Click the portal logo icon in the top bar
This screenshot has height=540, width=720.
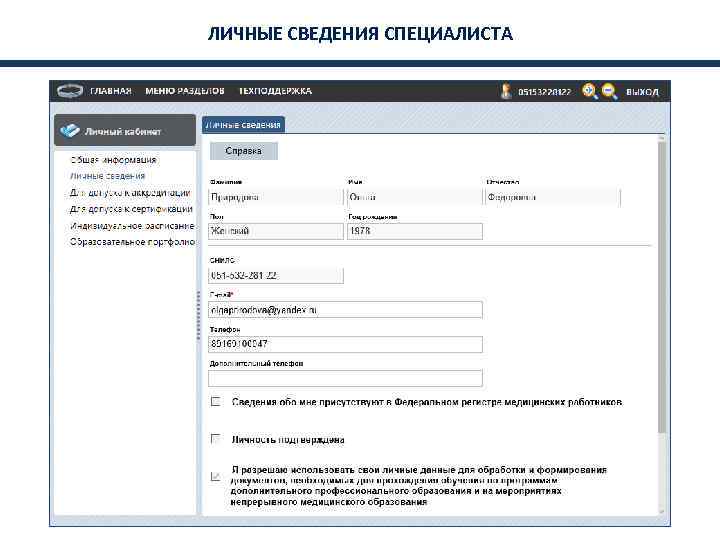click(x=70, y=90)
